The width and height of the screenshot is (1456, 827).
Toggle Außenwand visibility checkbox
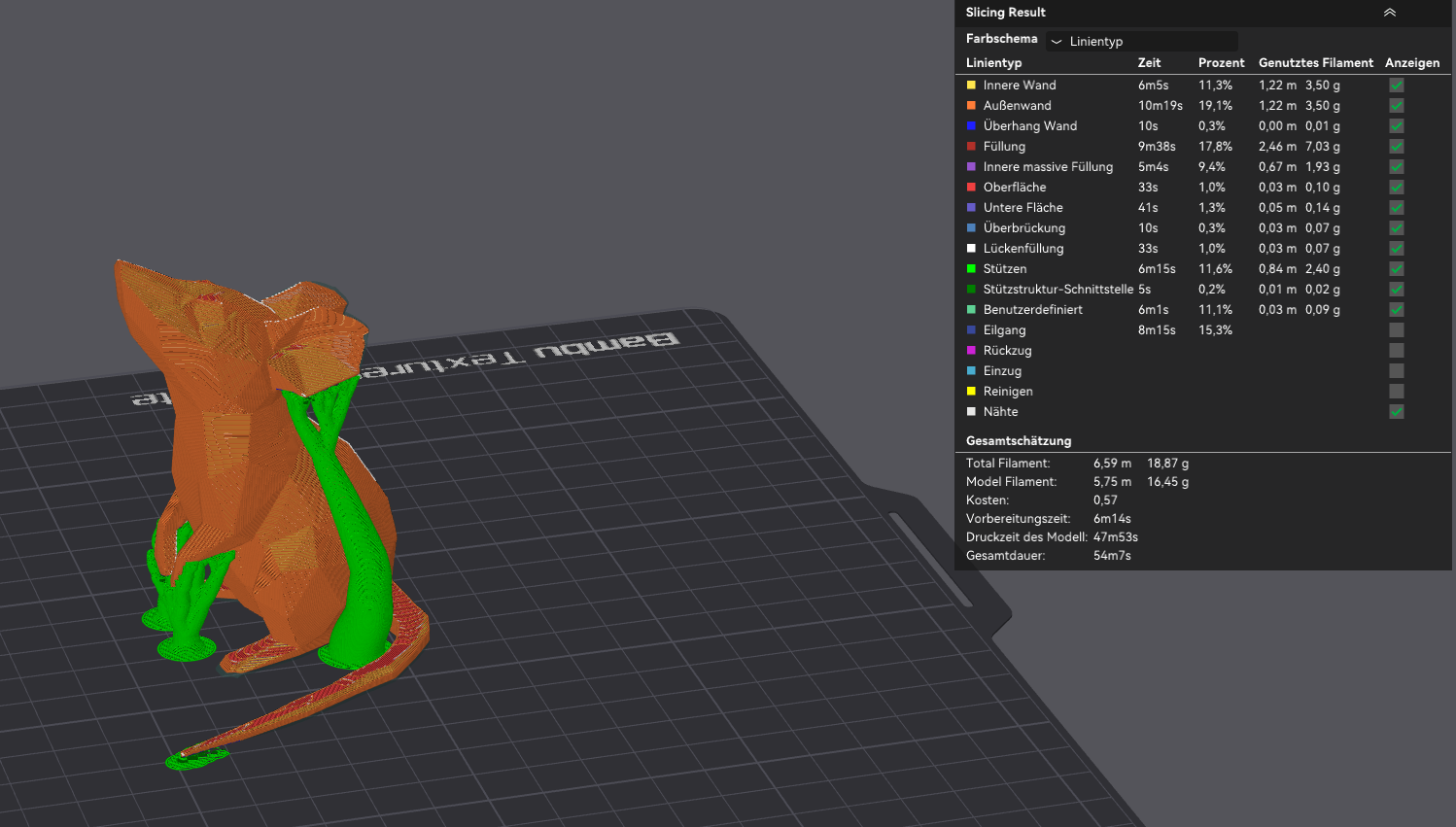(1397, 106)
